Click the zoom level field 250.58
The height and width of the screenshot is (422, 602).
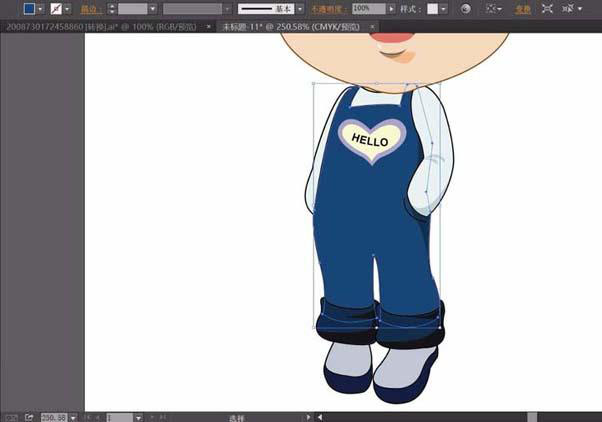click(x=54, y=417)
